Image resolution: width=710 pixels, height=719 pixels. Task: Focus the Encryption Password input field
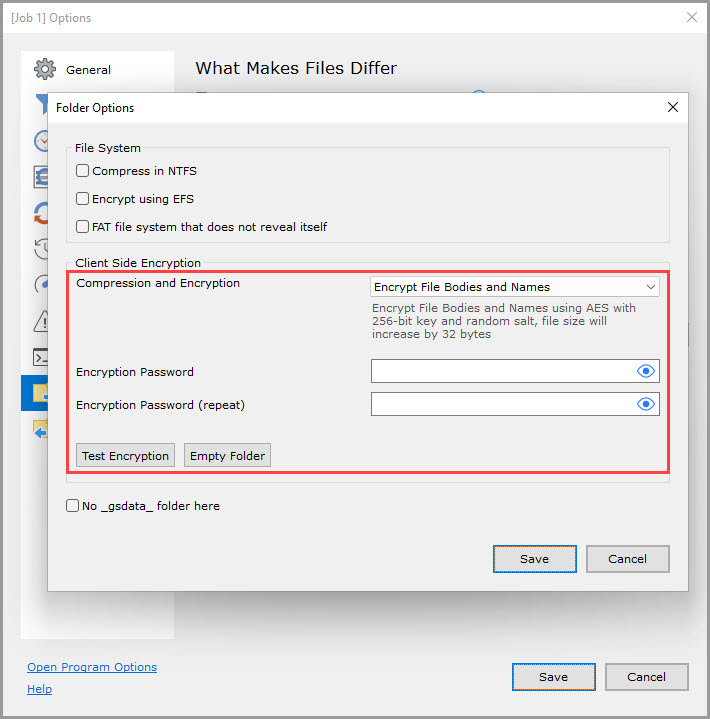(502, 371)
